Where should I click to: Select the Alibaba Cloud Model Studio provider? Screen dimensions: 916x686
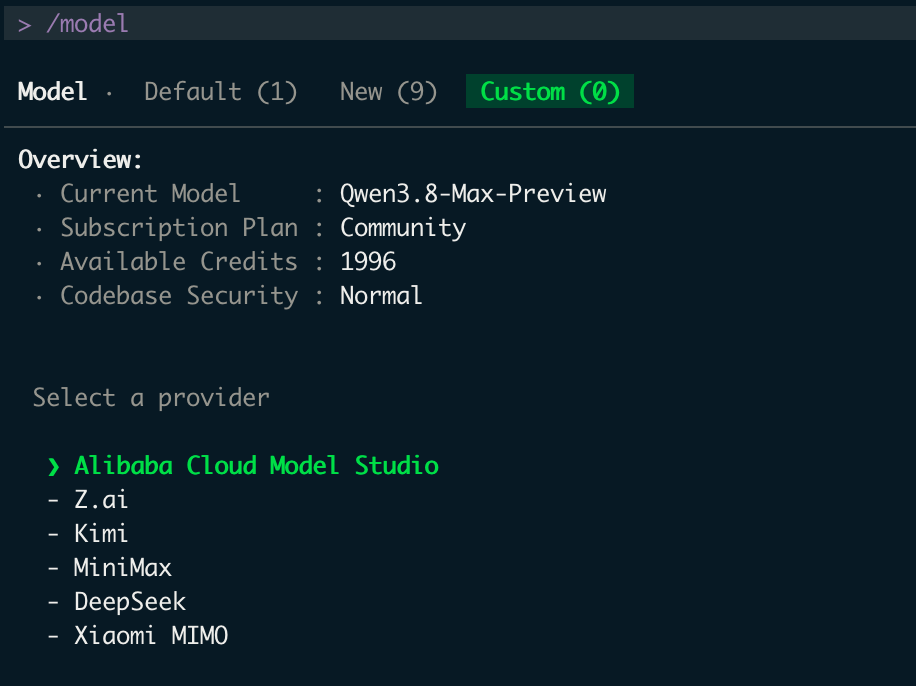pyautogui.click(x=256, y=466)
